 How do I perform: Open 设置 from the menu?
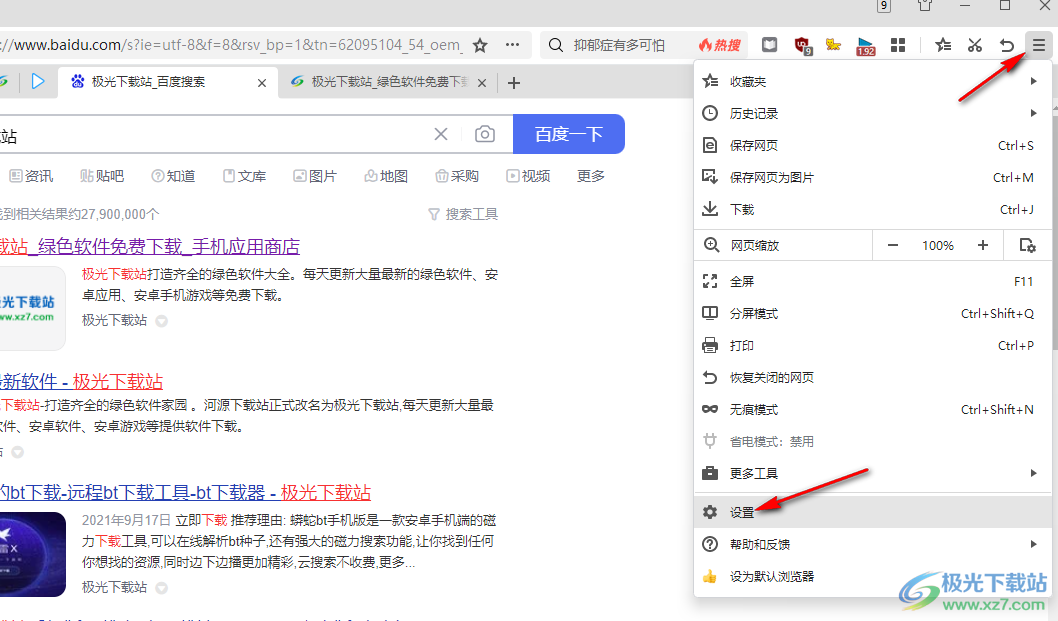point(873,512)
